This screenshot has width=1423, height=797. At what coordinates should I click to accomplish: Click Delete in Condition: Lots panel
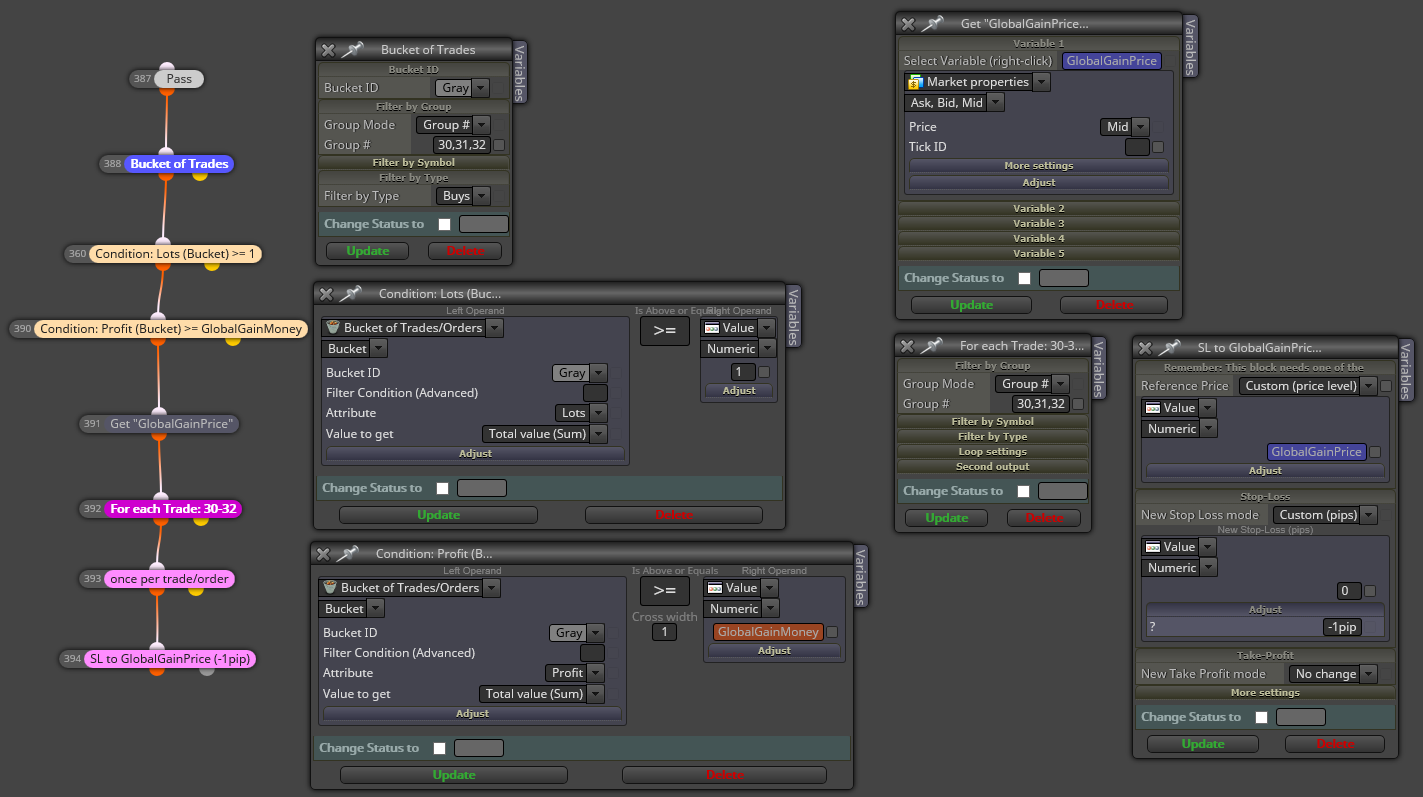click(674, 515)
